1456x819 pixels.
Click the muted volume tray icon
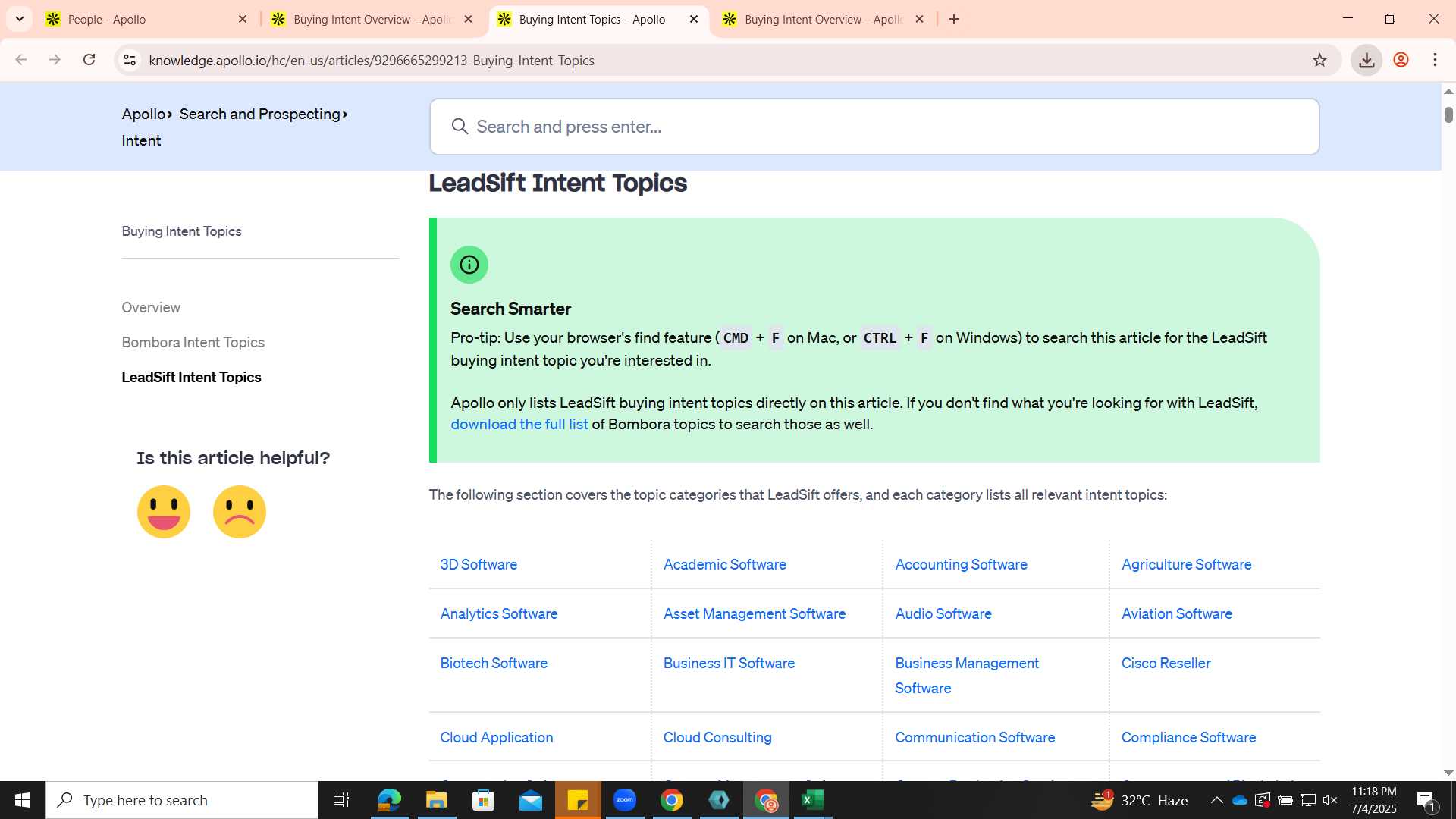coord(1330,800)
